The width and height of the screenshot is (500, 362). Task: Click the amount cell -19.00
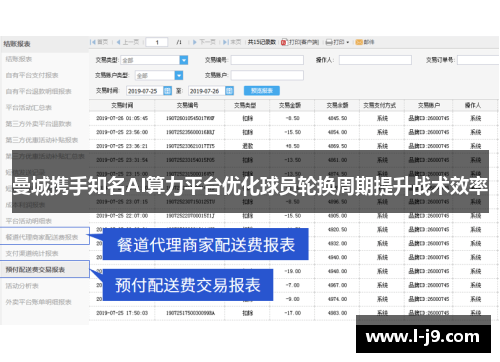[x=293, y=271]
